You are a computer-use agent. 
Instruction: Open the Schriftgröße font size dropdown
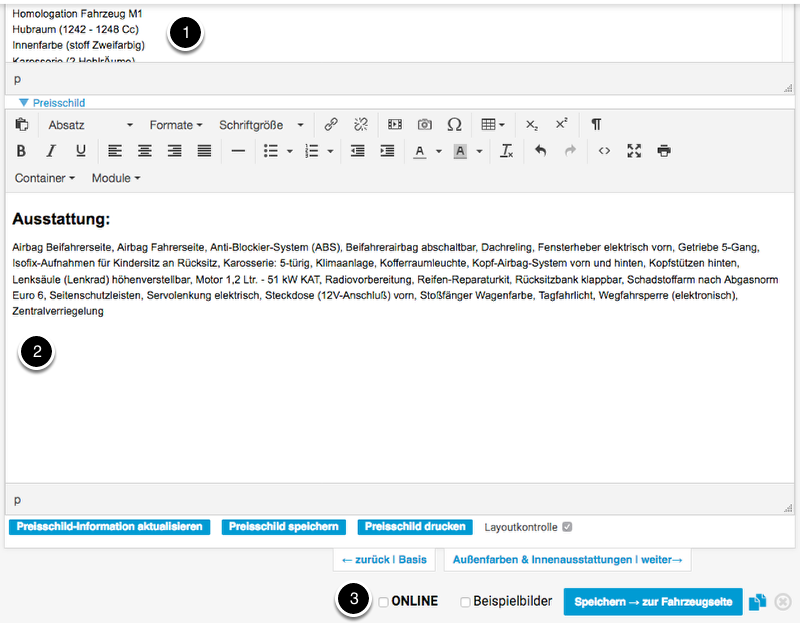click(x=262, y=125)
